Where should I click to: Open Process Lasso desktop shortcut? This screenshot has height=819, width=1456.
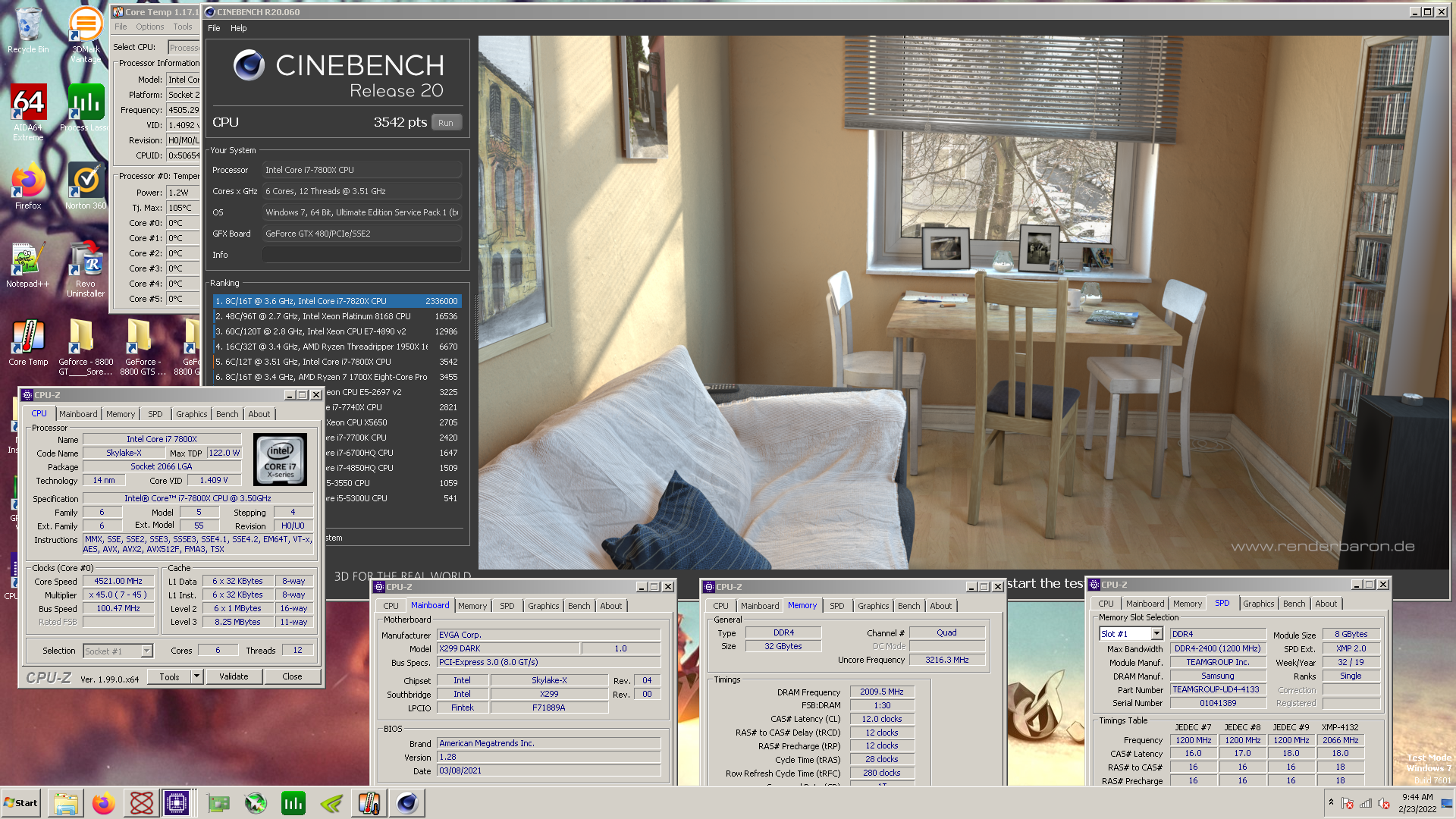[86, 108]
